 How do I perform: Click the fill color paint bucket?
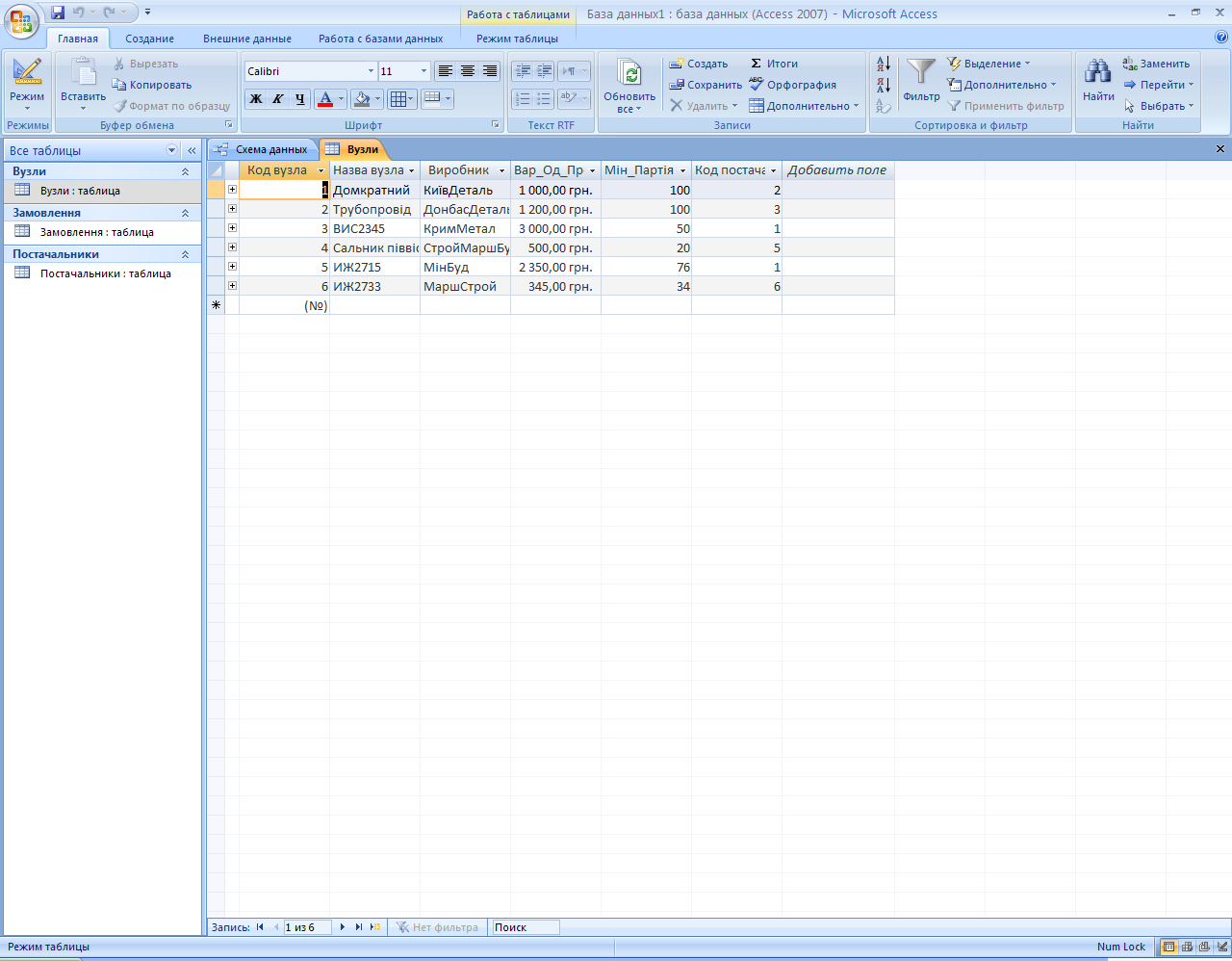coord(362,98)
